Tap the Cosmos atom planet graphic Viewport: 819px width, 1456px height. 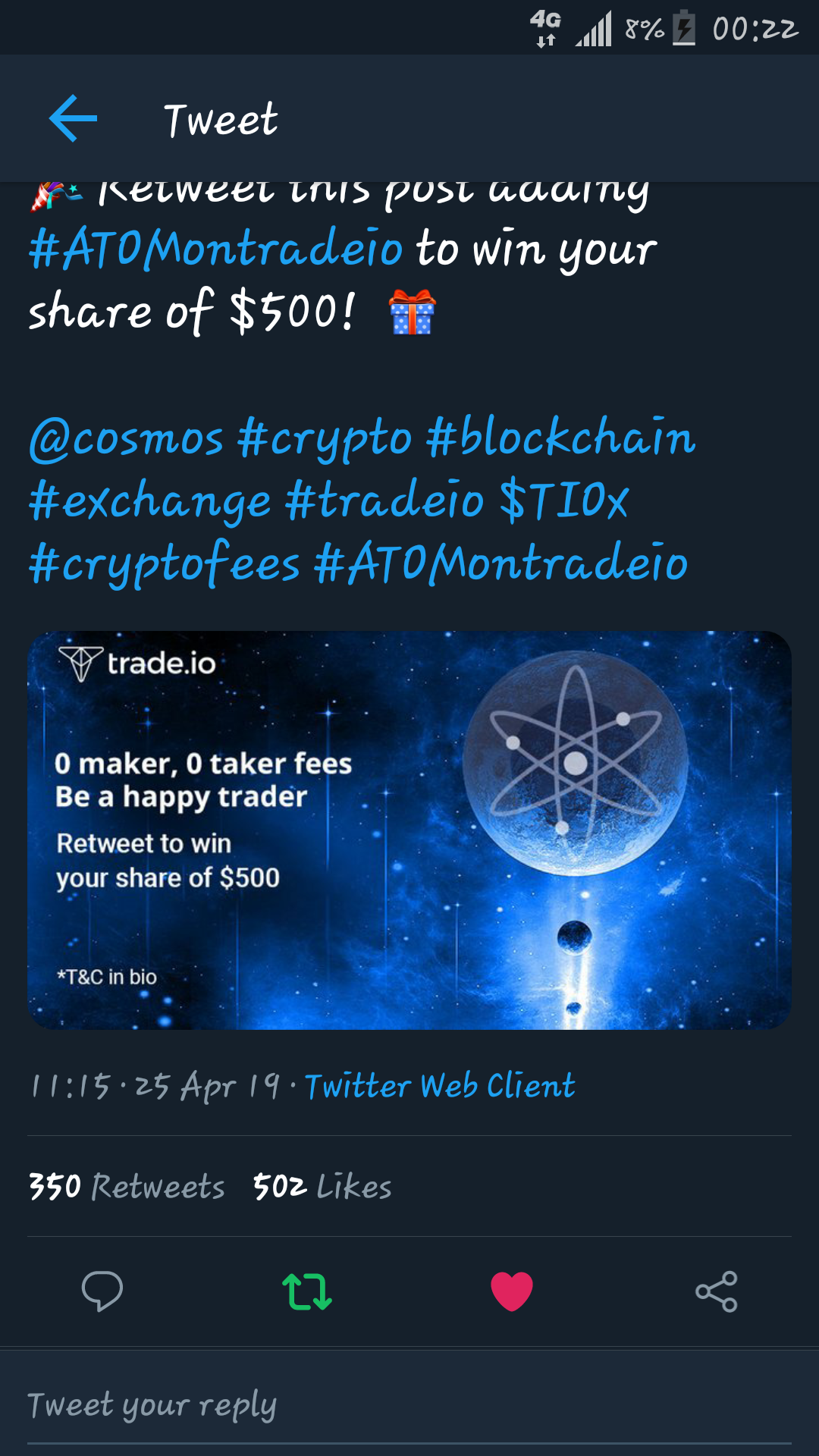click(575, 764)
